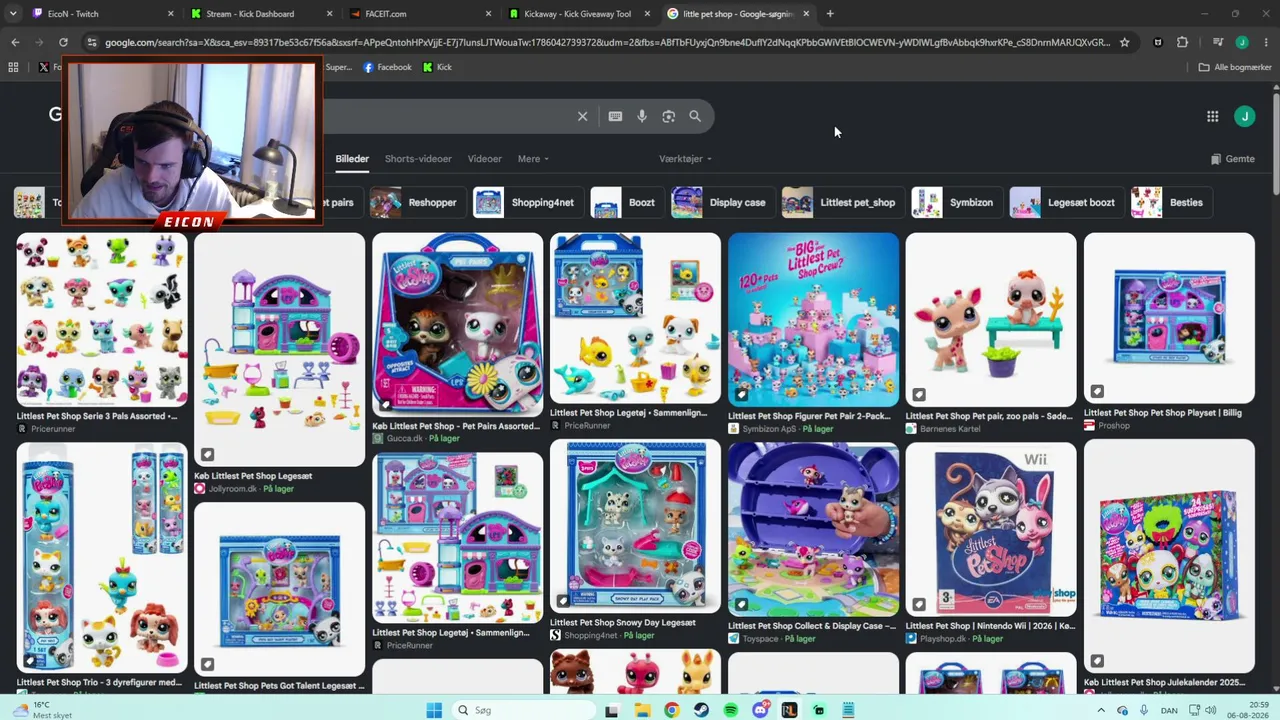Filter images by the Shopping4net chip

click(527, 202)
